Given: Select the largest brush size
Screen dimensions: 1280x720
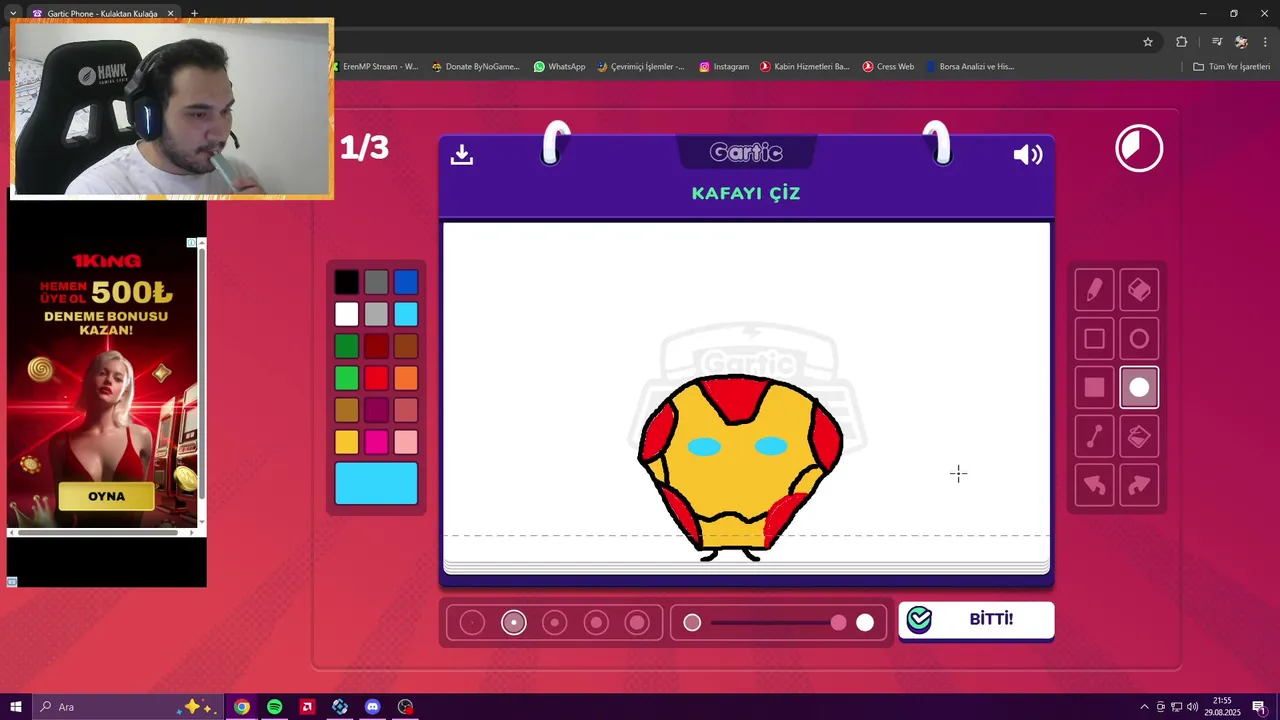Looking at the screenshot, I should pyautogui.click(x=637, y=623).
